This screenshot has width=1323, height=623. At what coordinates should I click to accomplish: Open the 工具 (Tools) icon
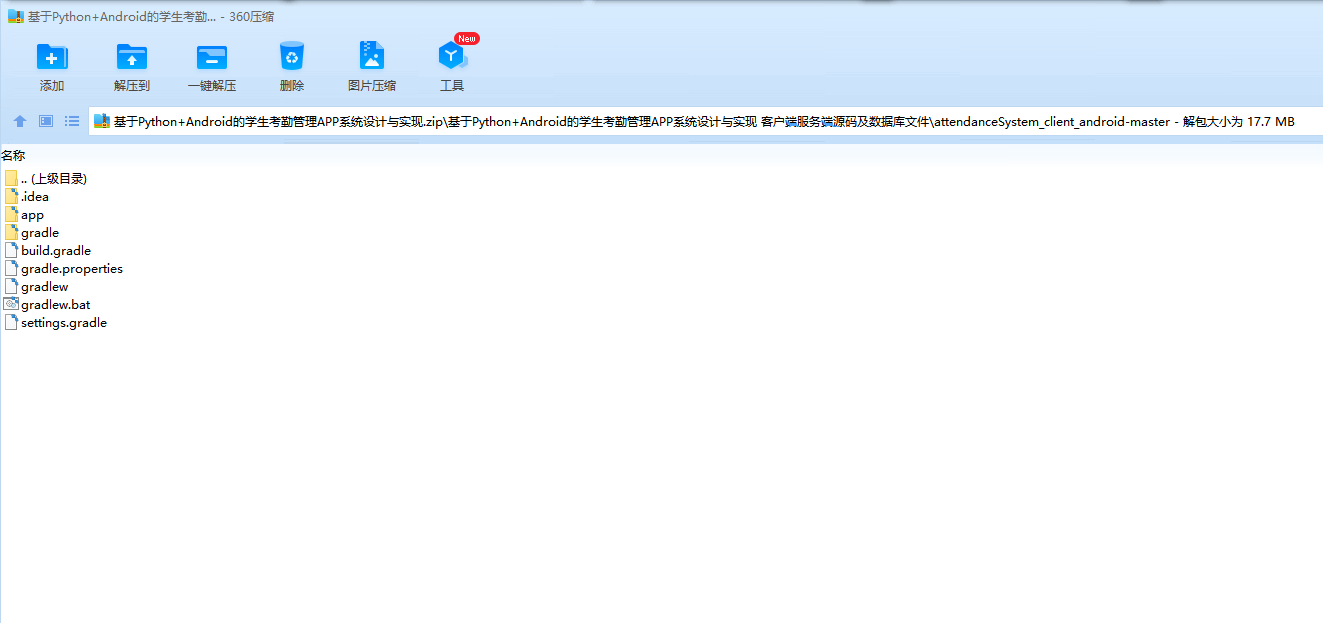click(x=452, y=56)
